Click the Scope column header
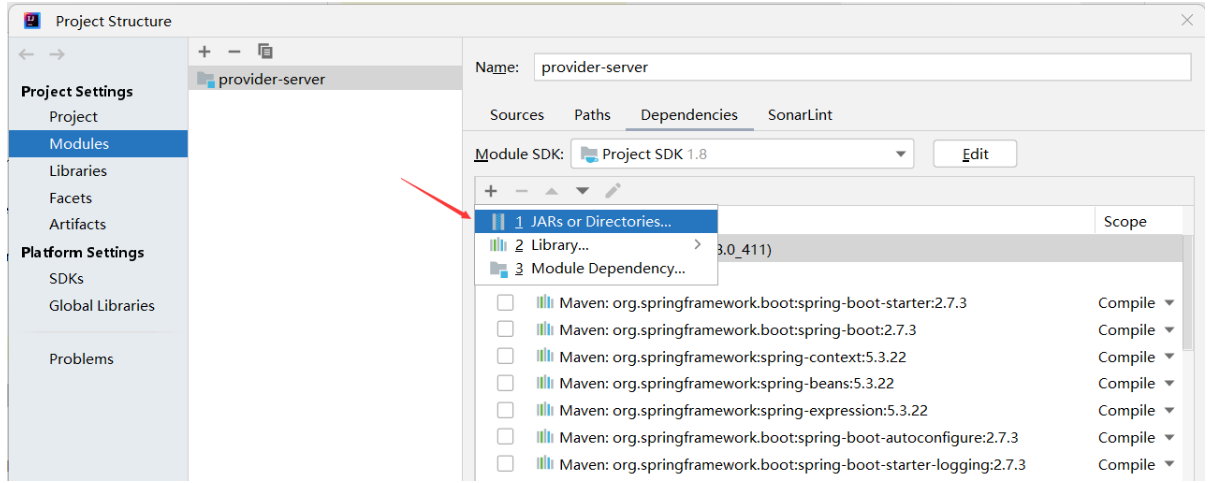This screenshot has width=1210, height=483. coord(1124,222)
